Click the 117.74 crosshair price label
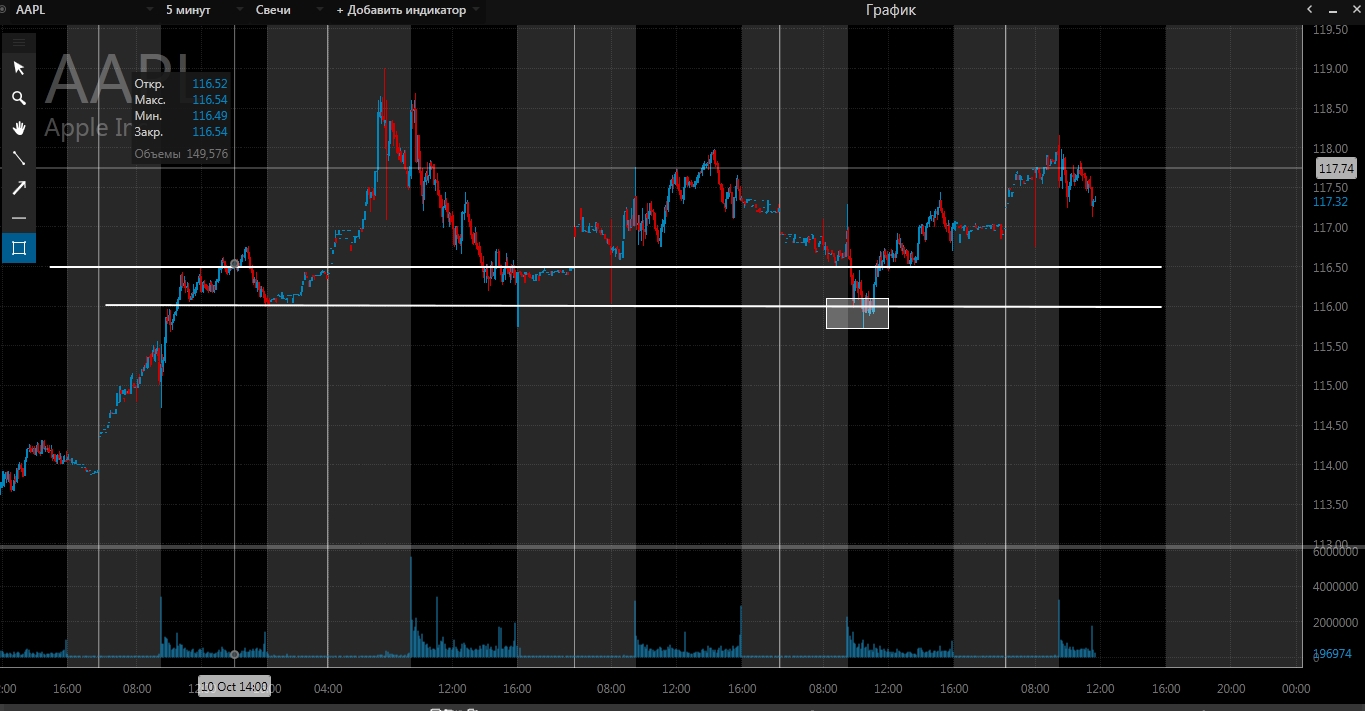 click(1336, 169)
